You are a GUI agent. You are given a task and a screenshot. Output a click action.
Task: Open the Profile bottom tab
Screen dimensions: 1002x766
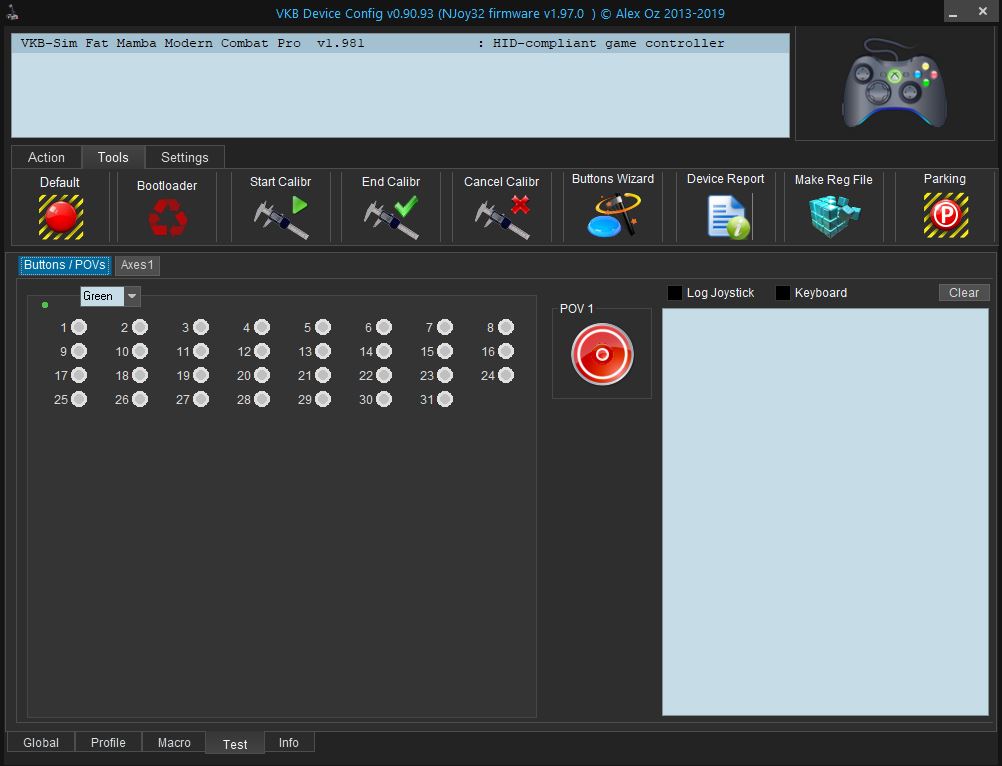[108, 742]
